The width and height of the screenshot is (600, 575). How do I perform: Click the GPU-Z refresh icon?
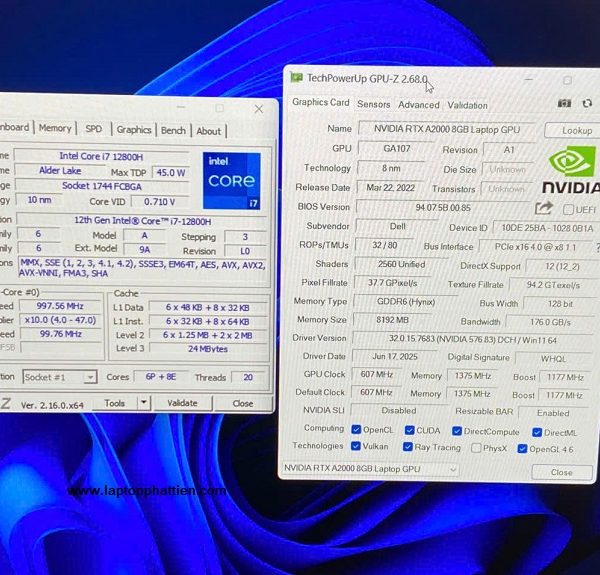587,103
